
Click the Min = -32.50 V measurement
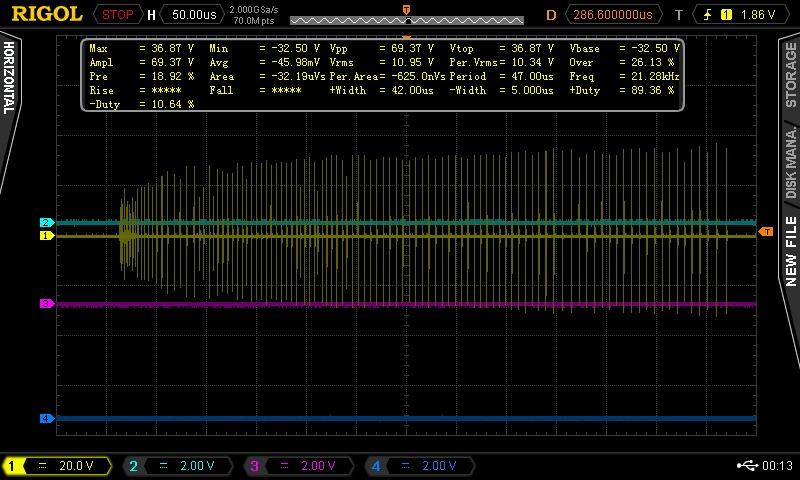(x=264, y=48)
